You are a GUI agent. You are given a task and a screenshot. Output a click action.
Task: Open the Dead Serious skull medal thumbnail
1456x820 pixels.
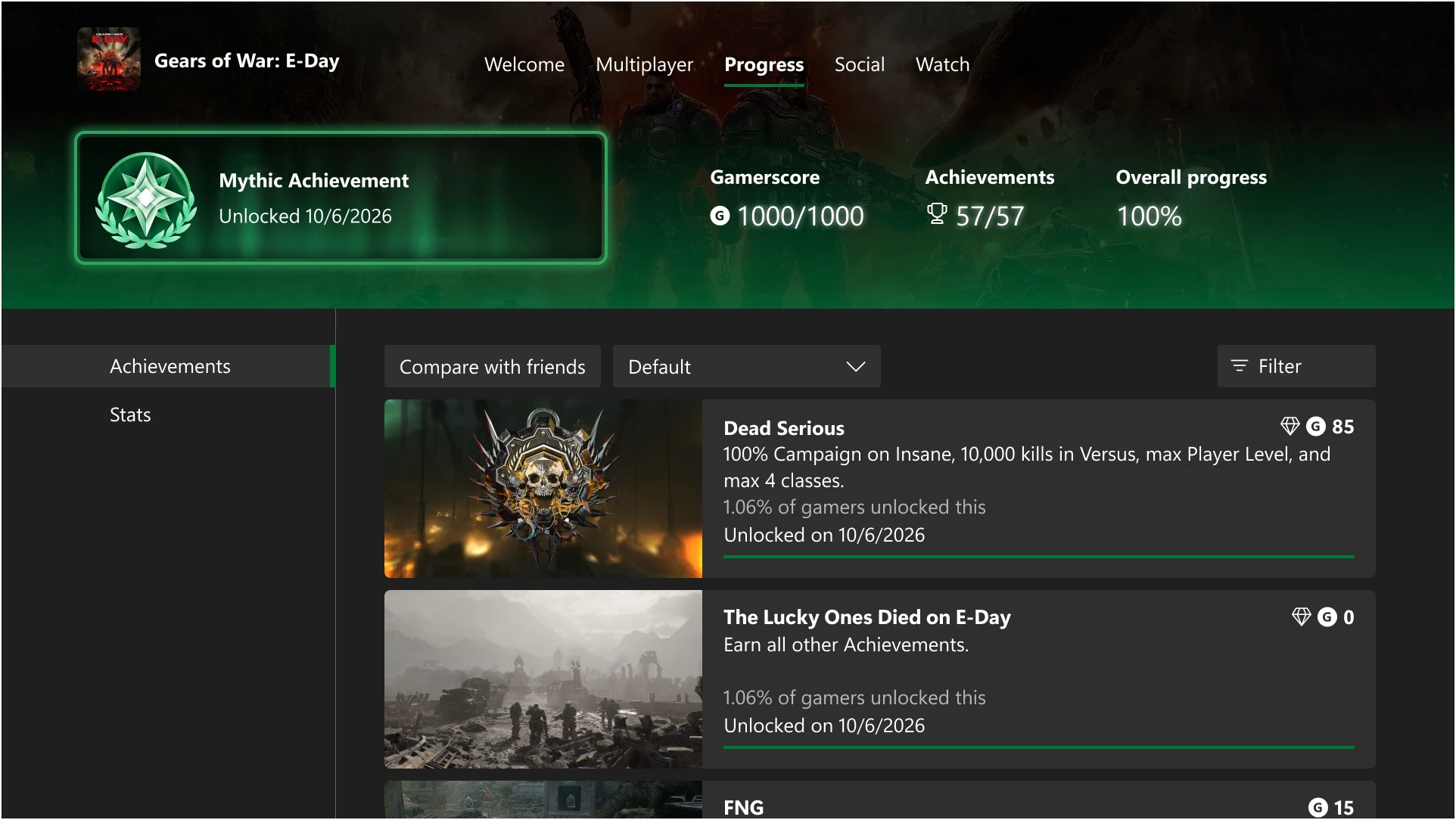coord(543,489)
